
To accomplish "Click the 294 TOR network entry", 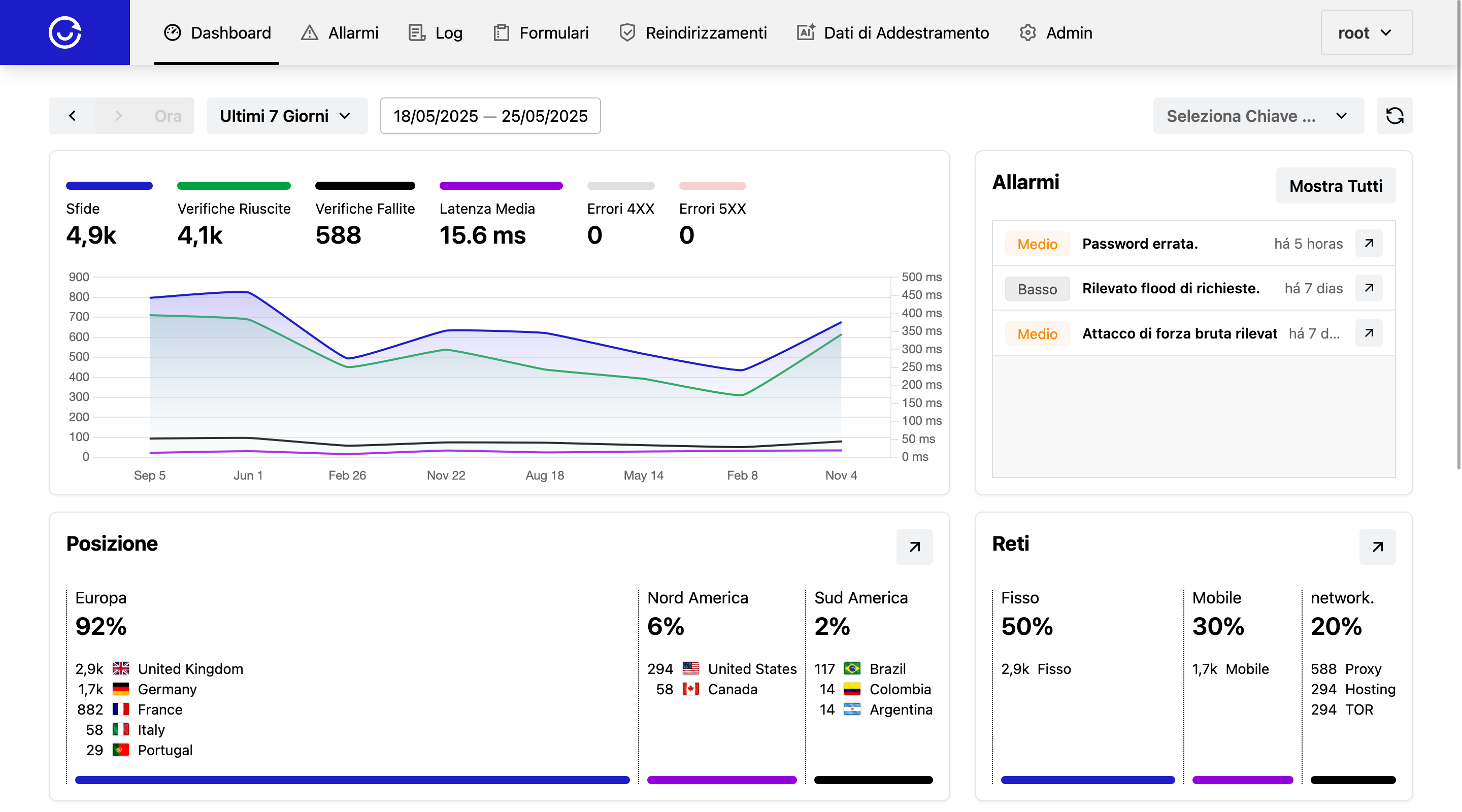I will pyautogui.click(x=1342, y=709).
